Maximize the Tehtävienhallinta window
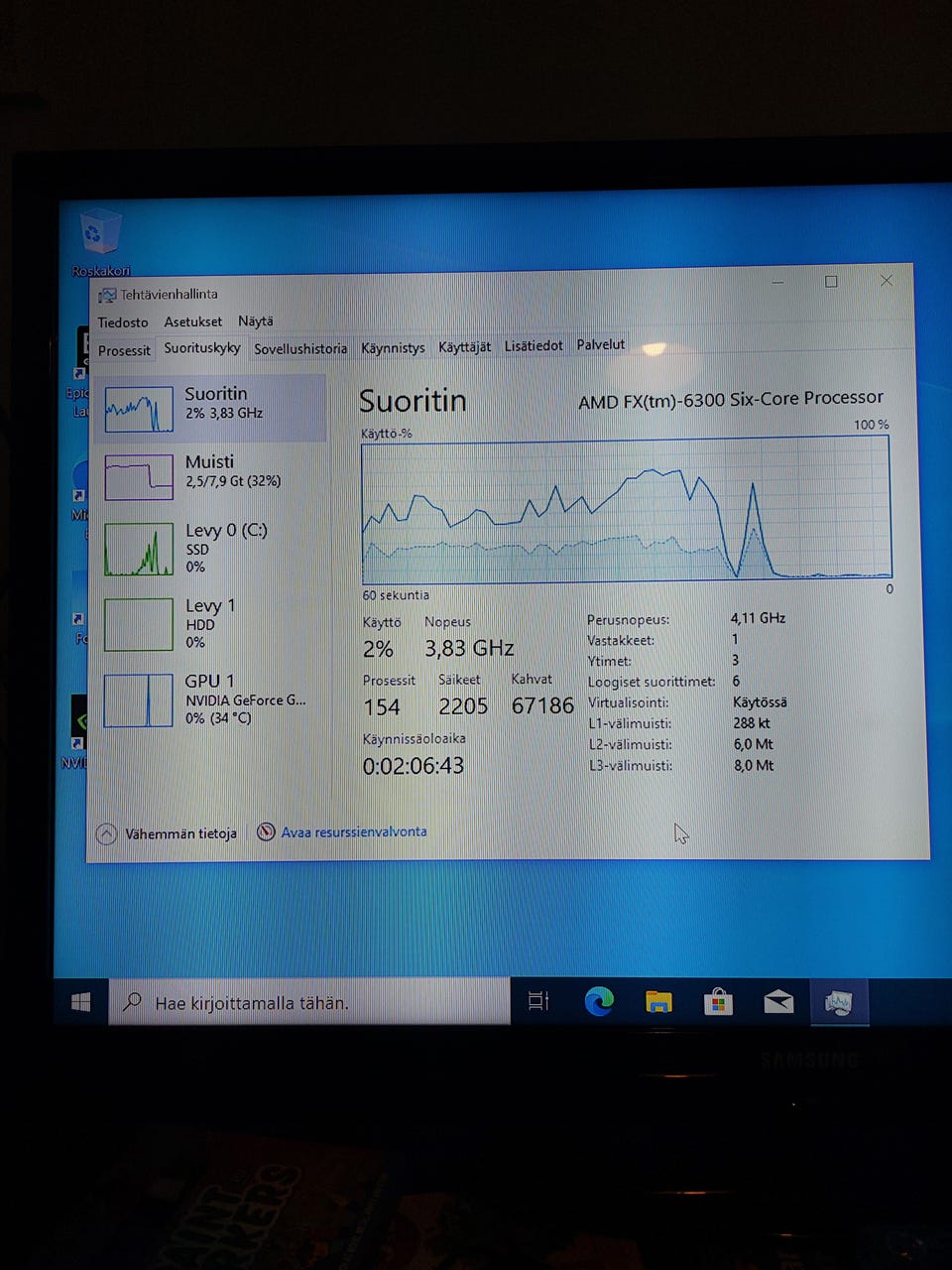The height and width of the screenshot is (1270, 952). point(831,282)
